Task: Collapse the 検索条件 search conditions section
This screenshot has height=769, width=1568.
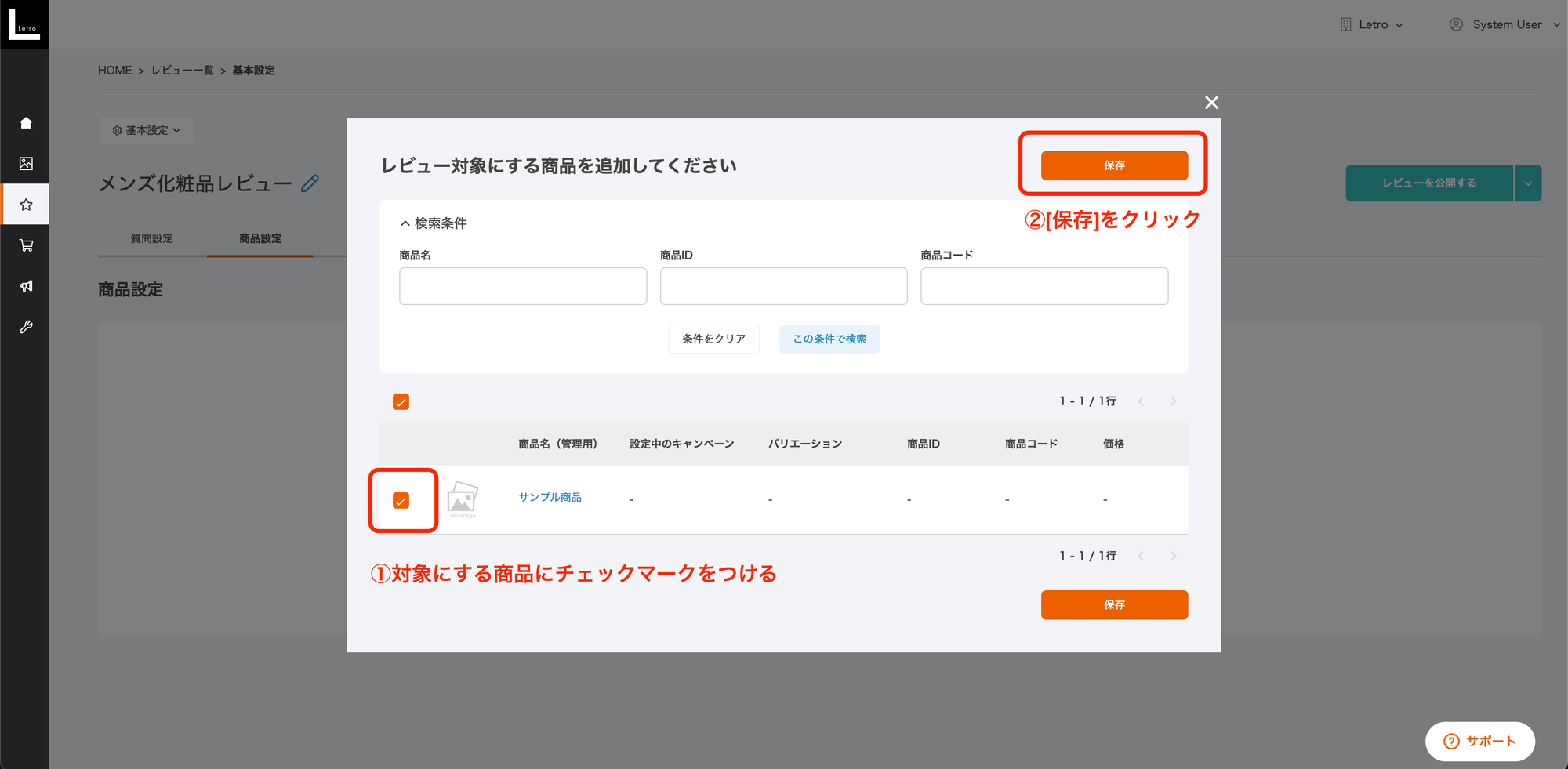Action: point(433,223)
